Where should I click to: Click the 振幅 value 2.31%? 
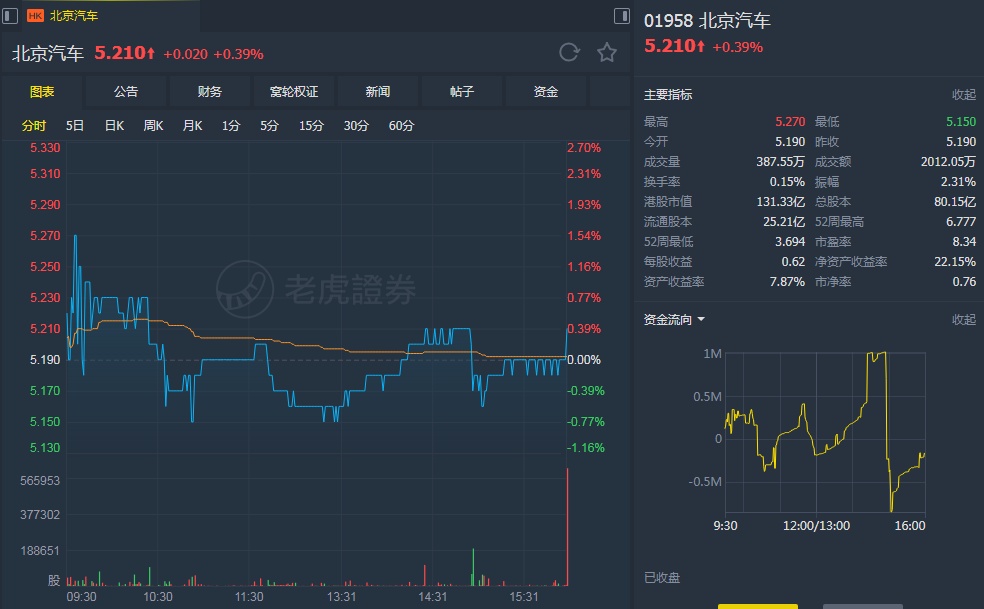[x=958, y=182]
